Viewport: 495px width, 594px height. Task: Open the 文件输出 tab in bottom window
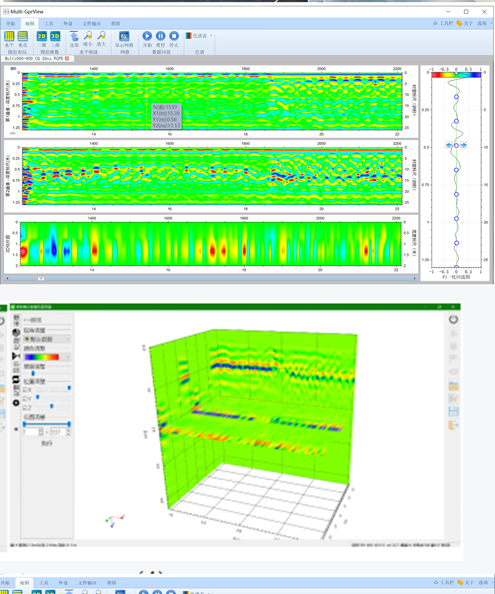click(x=87, y=583)
